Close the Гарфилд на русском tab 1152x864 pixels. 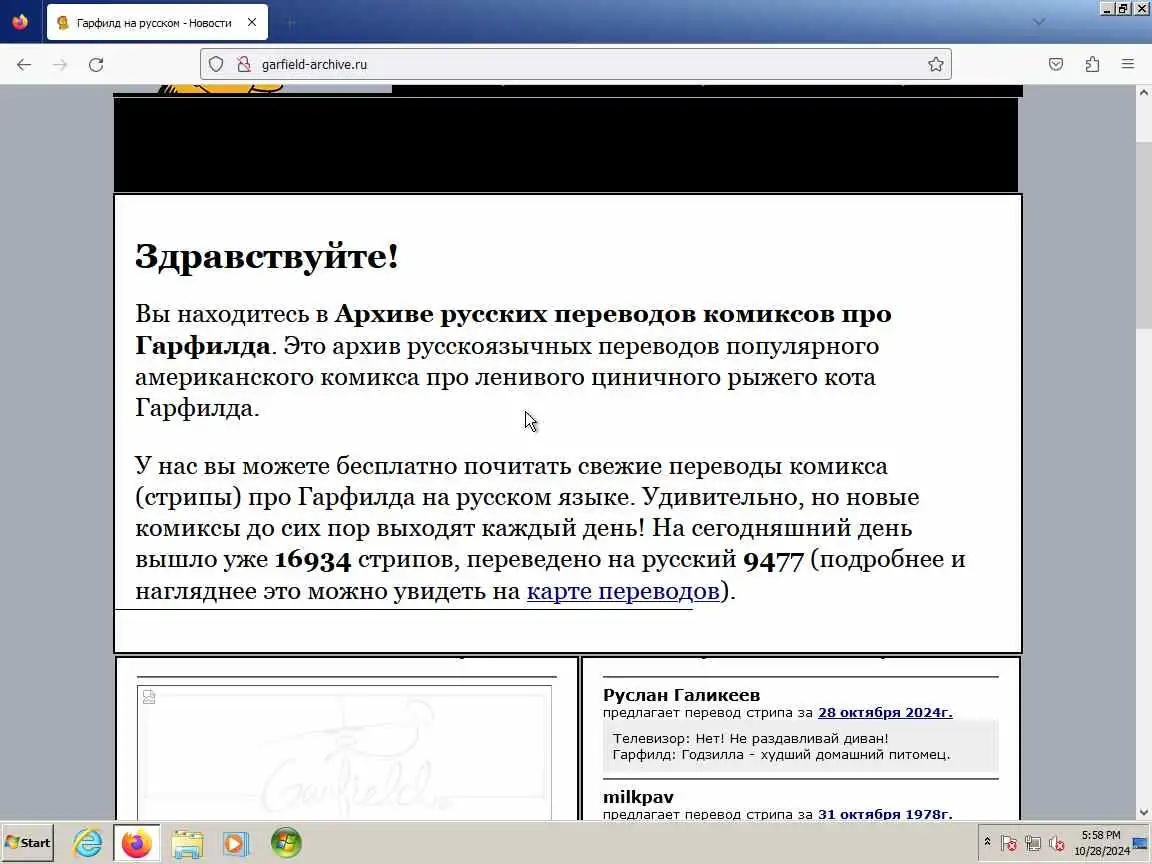click(x=252, y=23)
